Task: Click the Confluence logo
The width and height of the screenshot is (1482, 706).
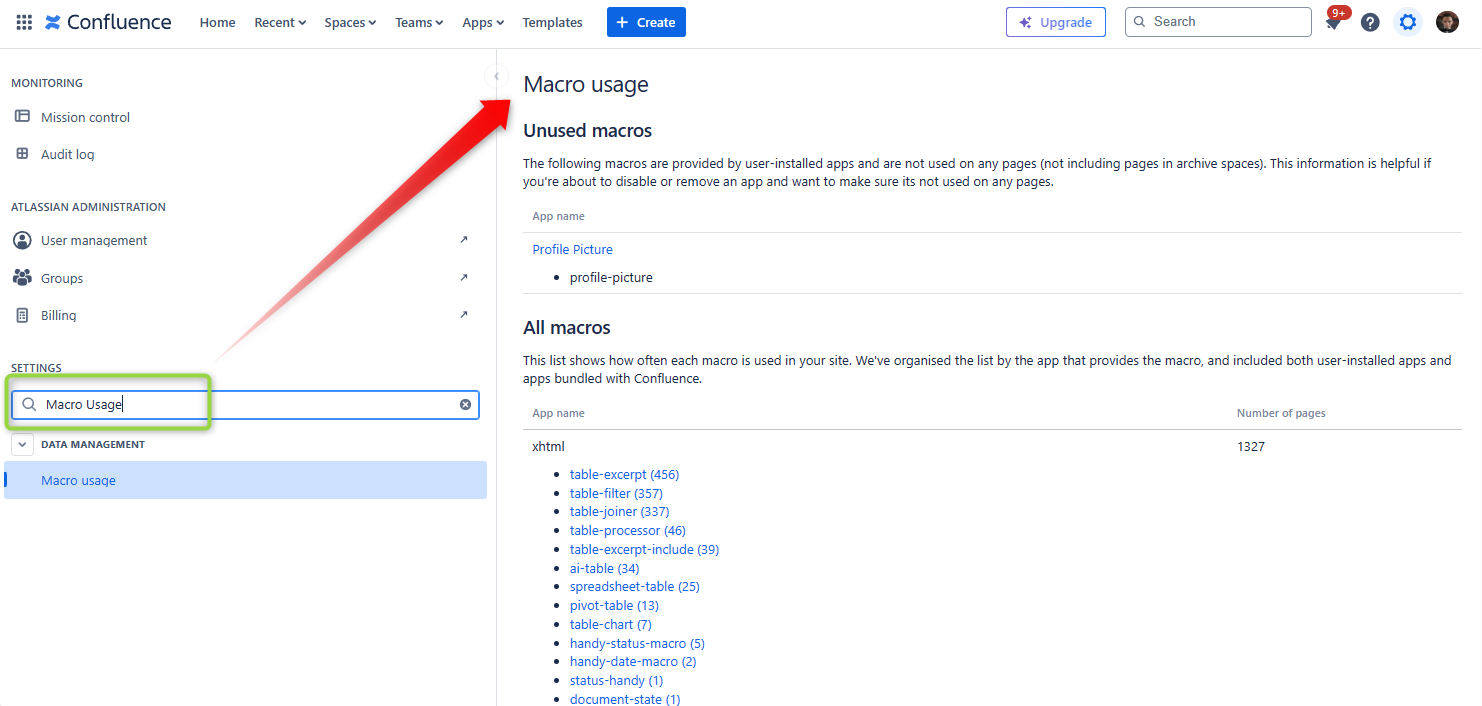Action: [x=108, y=22]
